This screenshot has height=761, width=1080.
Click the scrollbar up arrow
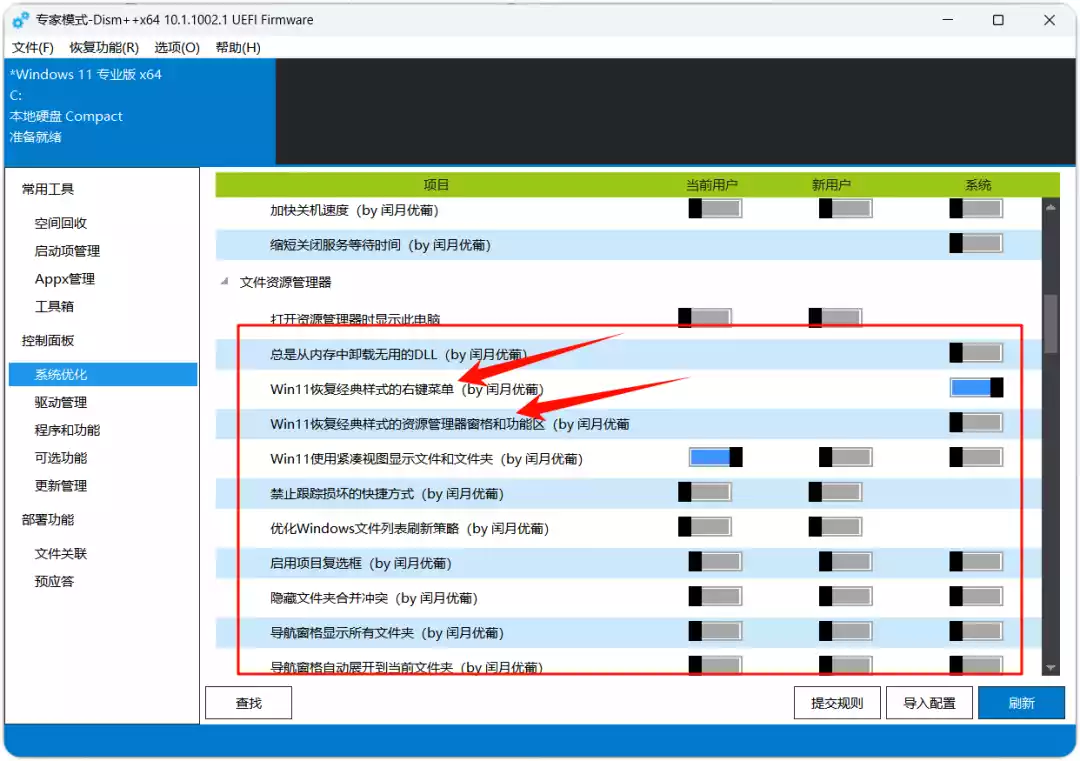(1050, 207)
